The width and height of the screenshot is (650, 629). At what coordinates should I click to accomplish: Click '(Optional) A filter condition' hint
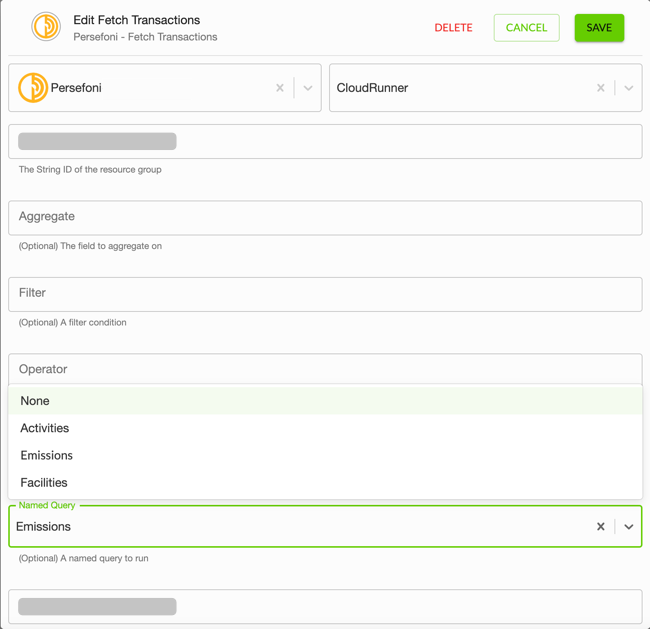pos(72,322)
